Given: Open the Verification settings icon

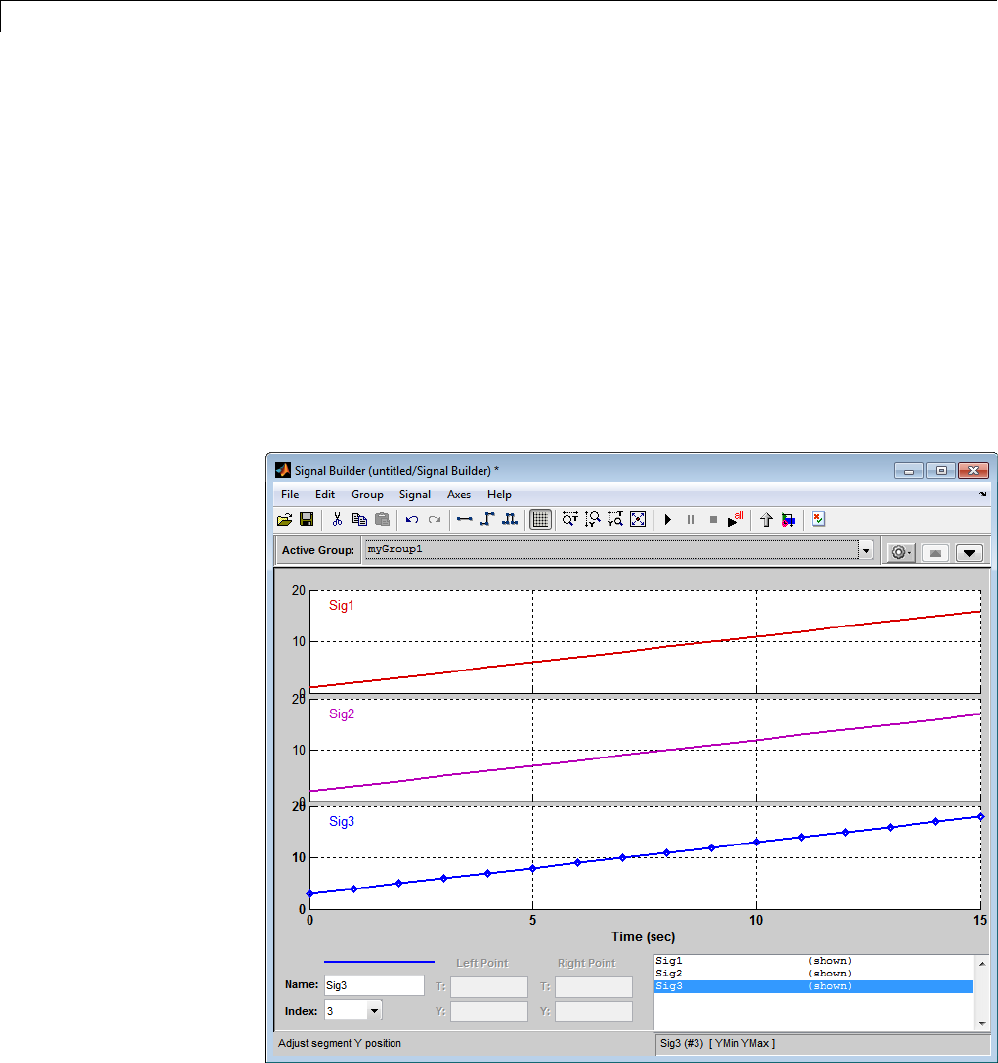Looking at the screenshot, I should (x=818, y=519).
